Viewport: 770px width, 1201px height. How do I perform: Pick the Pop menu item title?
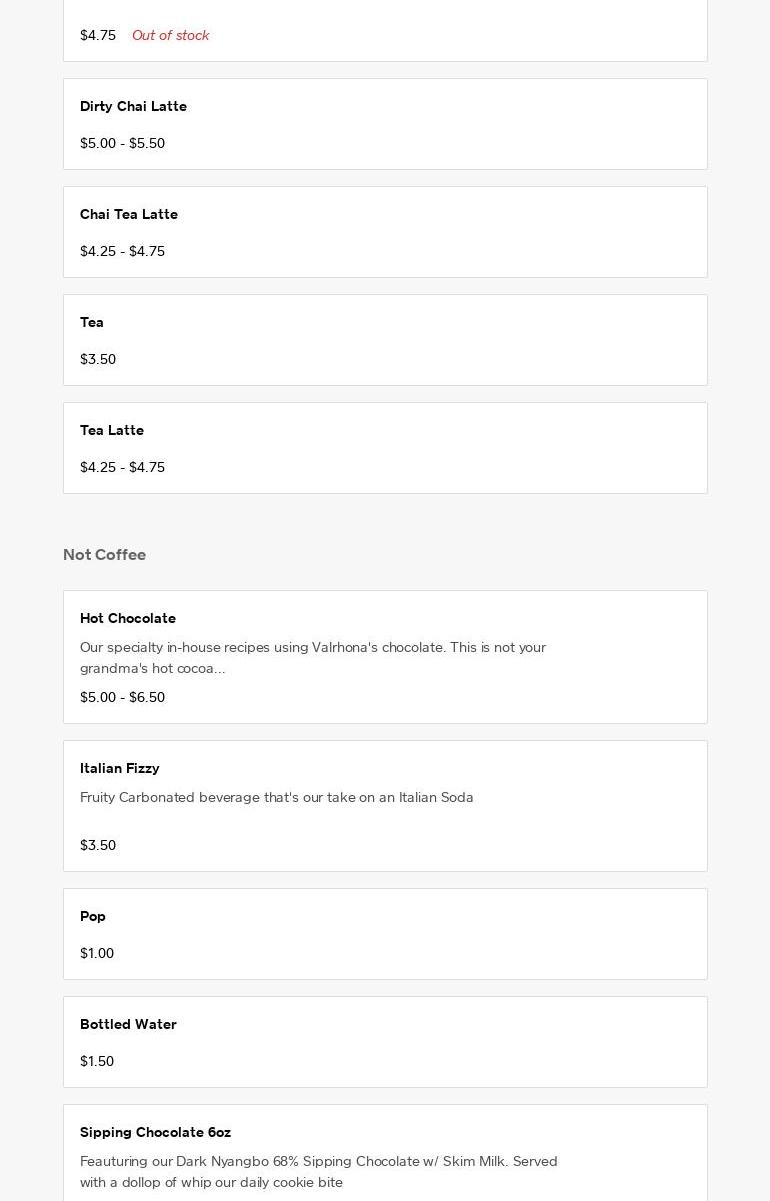click(x=93, y=916)
